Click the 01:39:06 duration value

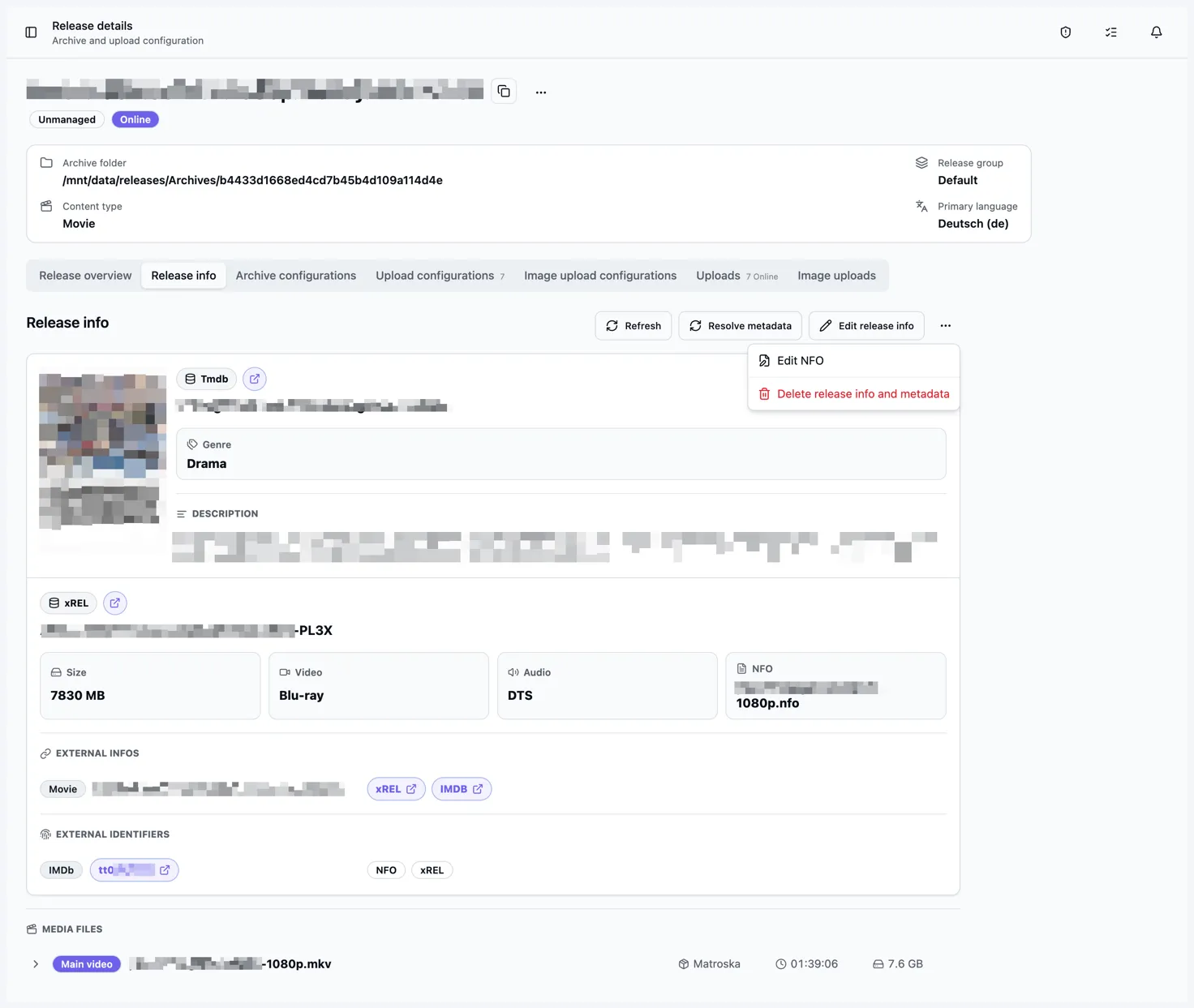click(807, 964)
